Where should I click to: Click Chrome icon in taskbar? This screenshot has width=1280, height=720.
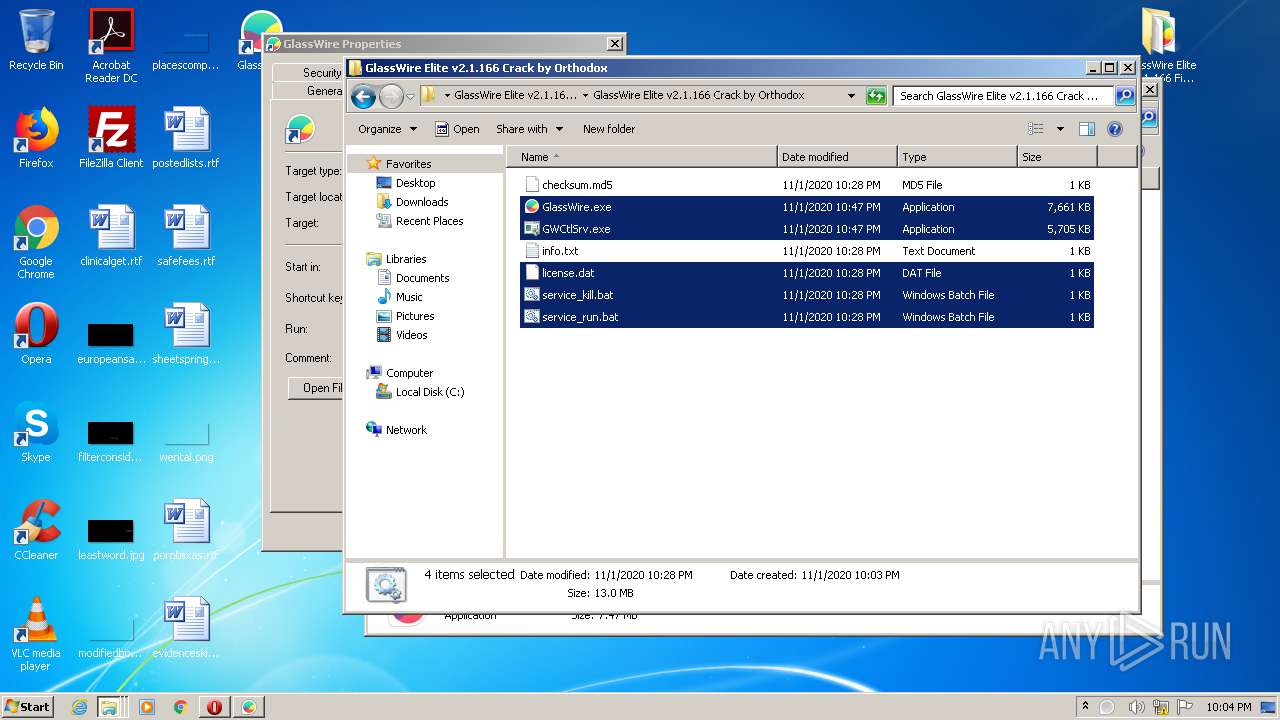(180, 707)
